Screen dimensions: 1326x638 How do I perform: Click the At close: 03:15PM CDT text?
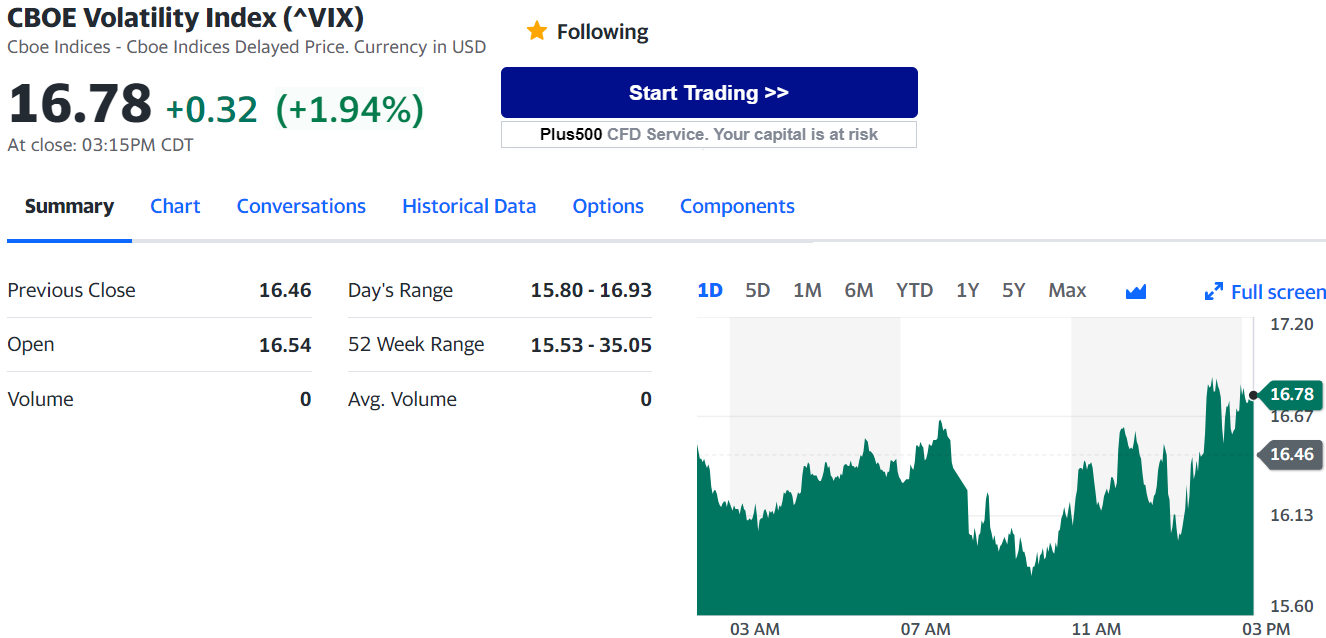pos(100,145)
